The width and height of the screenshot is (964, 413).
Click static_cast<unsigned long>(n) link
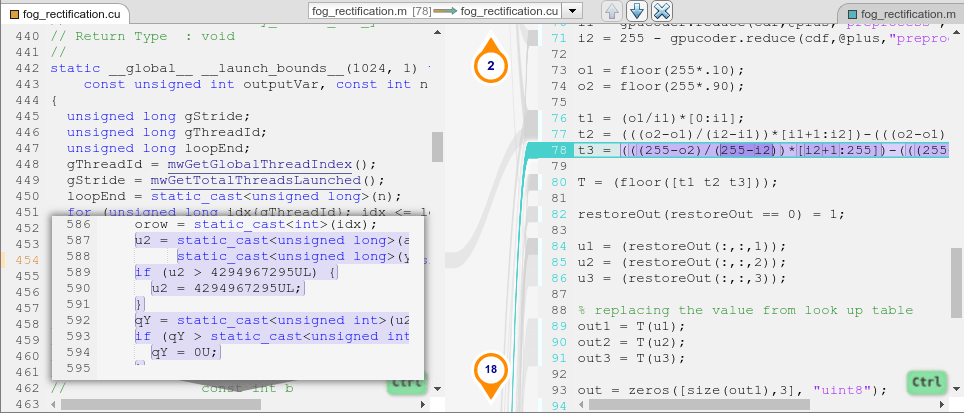click(x=275, y=197)
